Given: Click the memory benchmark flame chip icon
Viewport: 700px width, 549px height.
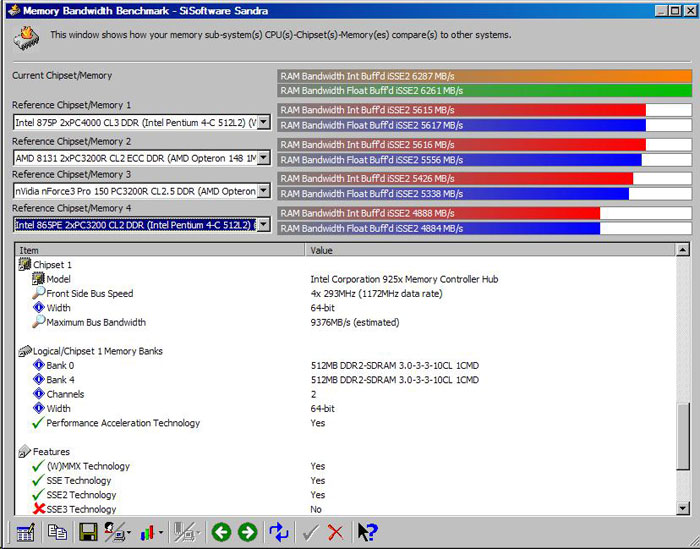Looking at the screenshot, I should pos(26,38).
